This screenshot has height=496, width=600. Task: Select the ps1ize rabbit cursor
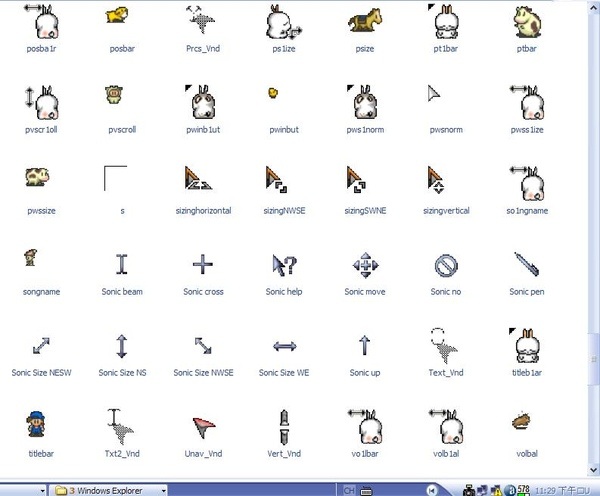point(284,22)
